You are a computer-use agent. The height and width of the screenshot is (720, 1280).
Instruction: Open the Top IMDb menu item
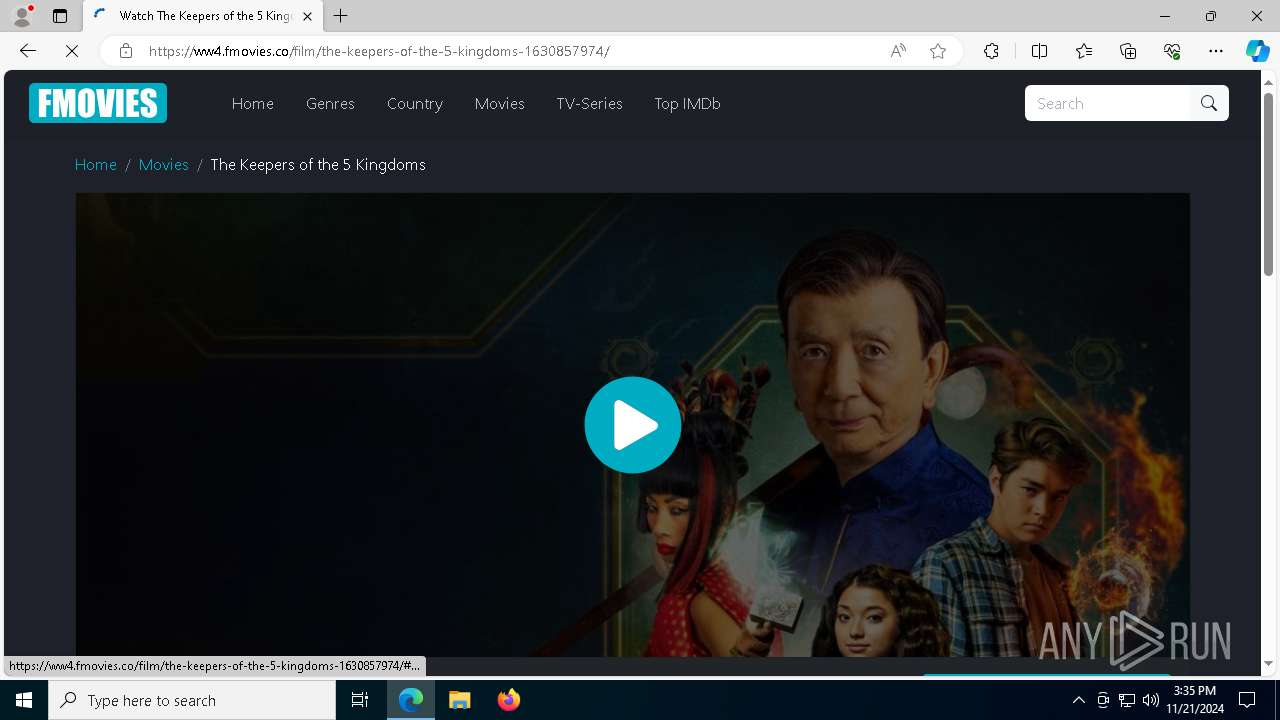click(687, 103)
